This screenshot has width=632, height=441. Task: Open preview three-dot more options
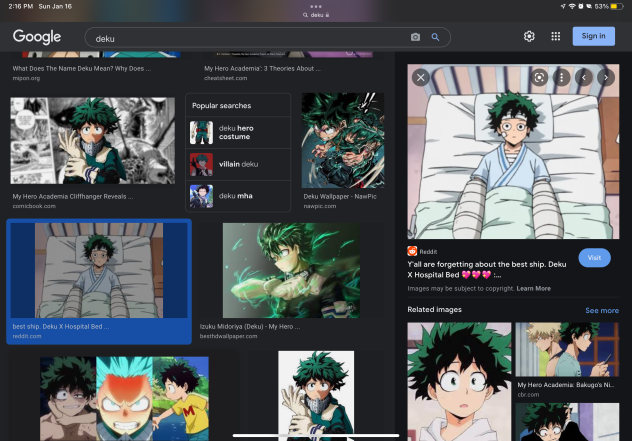(561, 77)
